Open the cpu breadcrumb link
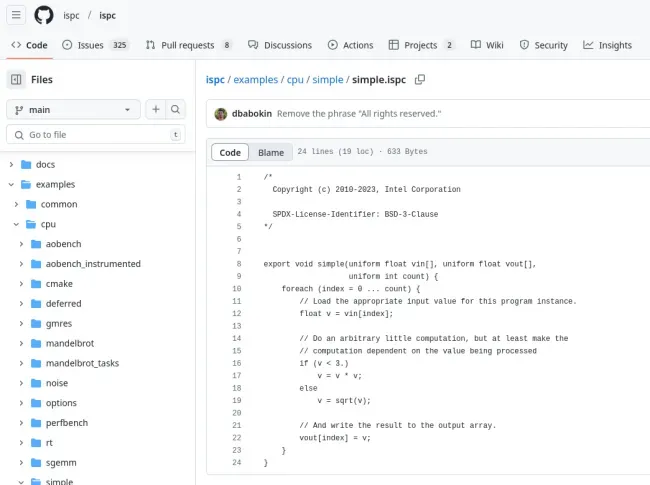 click(x=295, y=80)
